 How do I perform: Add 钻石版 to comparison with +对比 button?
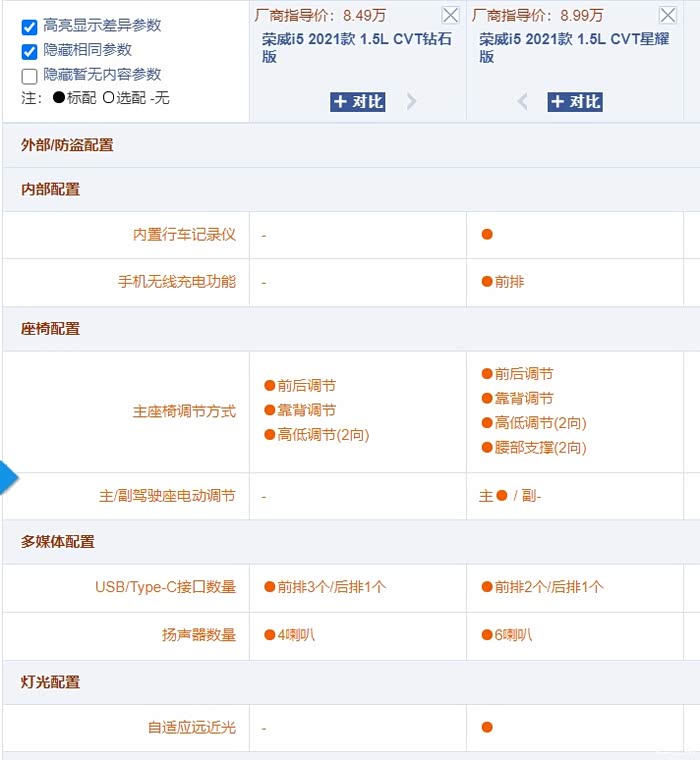[358, 102]
